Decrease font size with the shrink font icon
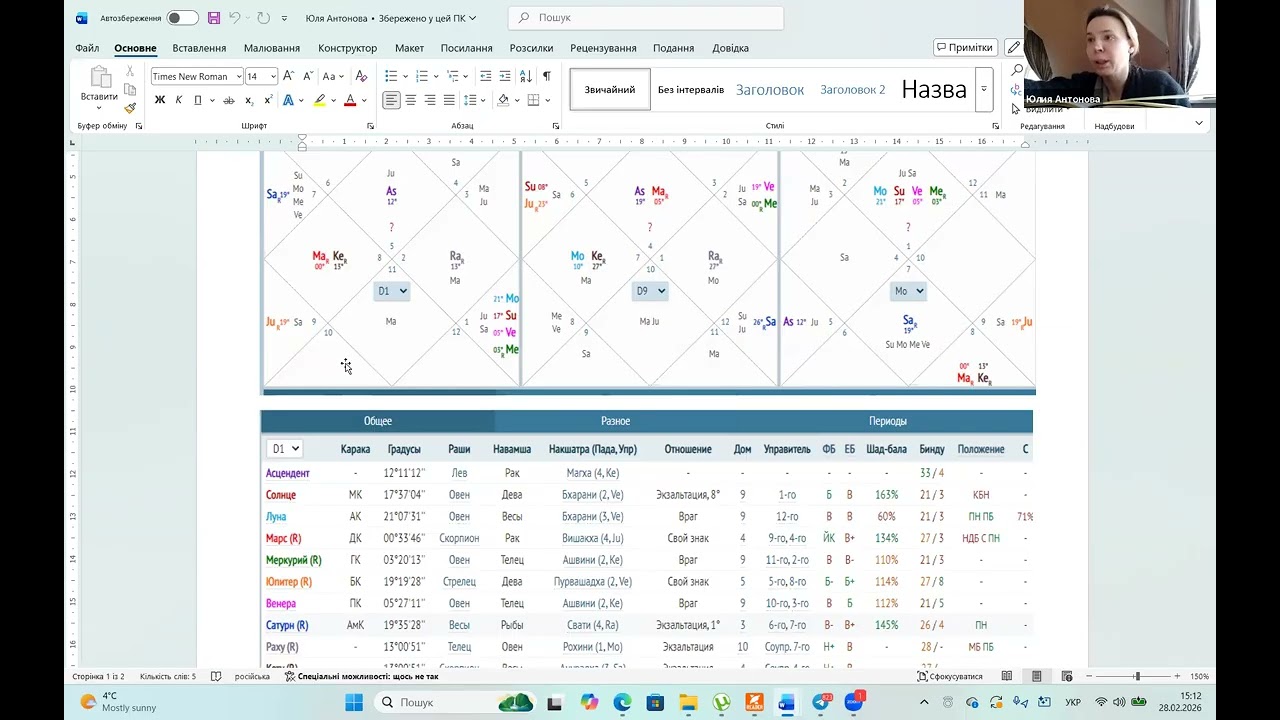 coord(307,76)
